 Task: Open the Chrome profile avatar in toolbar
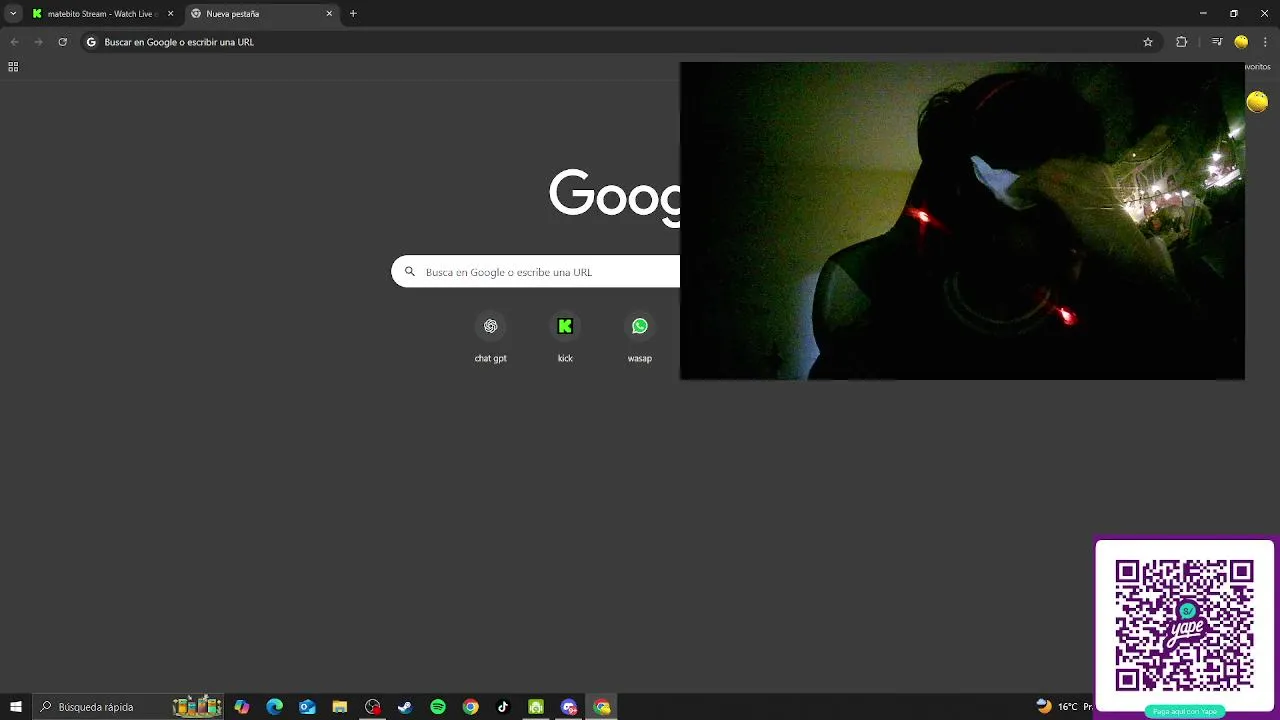pos(1241,42)
